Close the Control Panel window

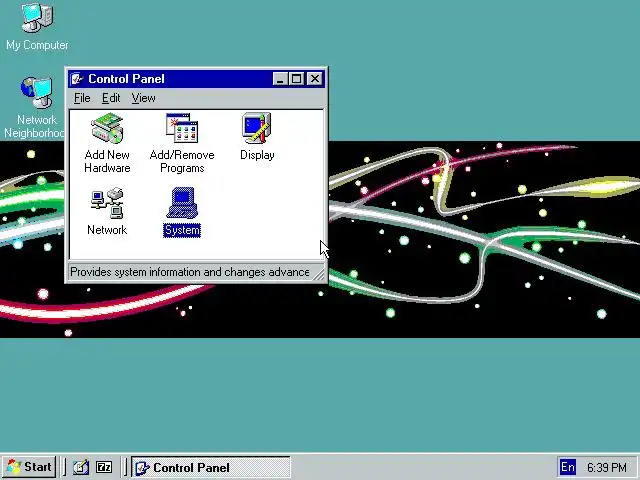tap(315, 79)
